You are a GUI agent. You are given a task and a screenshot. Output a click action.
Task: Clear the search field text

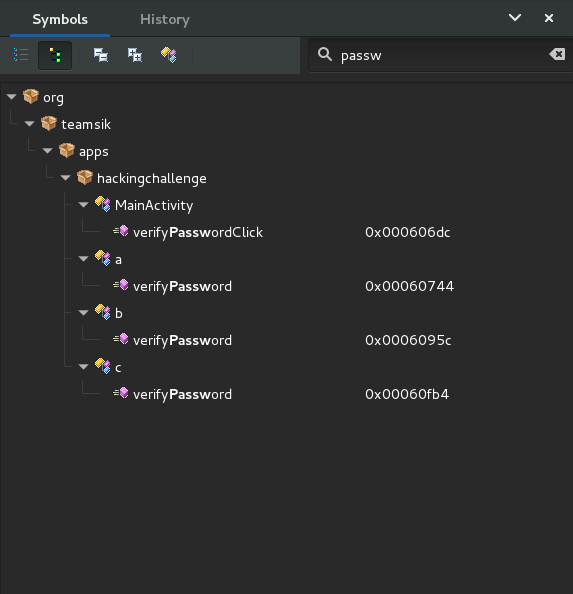point(557,55)
